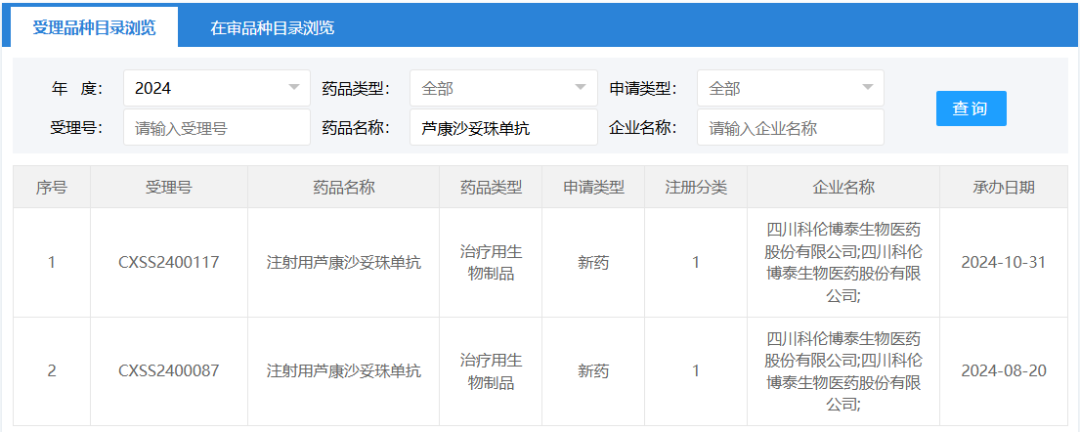Click the 药品名称 column header
The width and height of the screenshot is (1080, 432).
(x=344, y=187)
